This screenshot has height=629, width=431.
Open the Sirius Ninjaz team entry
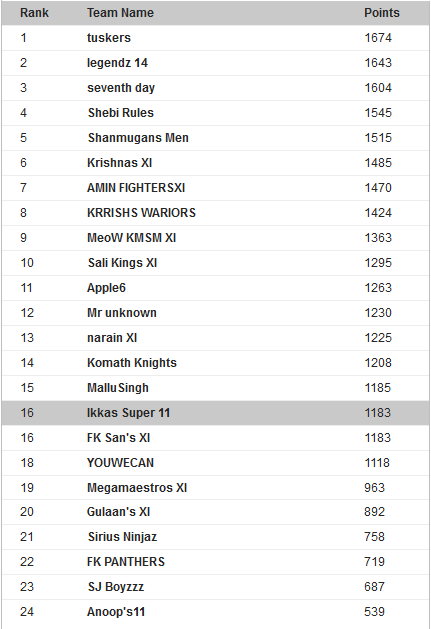point(122,537)
